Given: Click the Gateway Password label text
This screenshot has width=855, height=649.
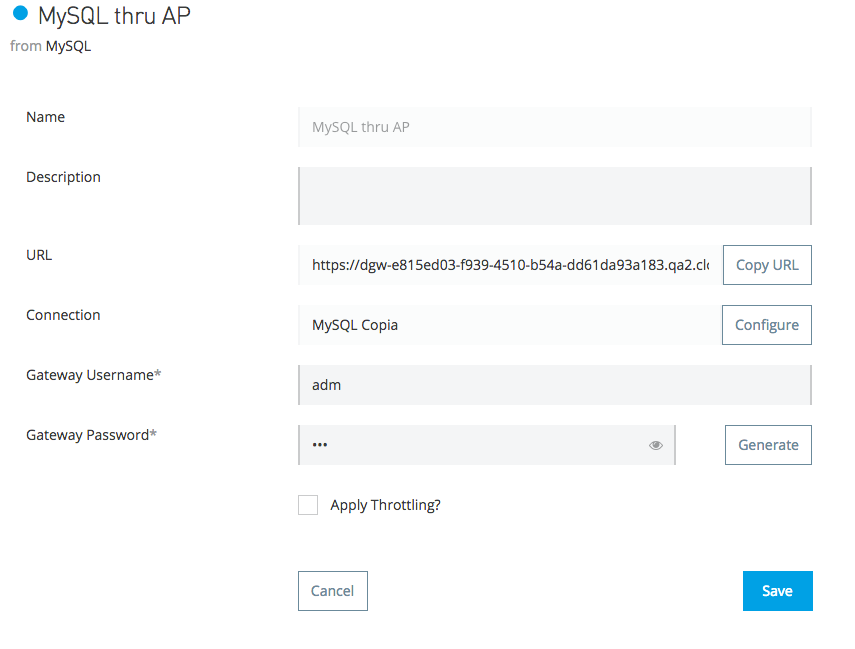Looking at the screenshot, I should click(x=92, y=435).
